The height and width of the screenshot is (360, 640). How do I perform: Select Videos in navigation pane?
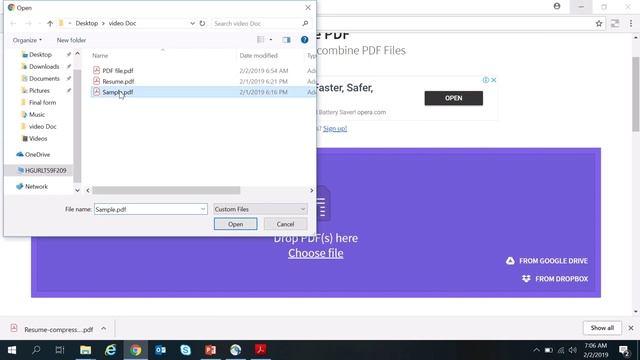tap(38, 139)
